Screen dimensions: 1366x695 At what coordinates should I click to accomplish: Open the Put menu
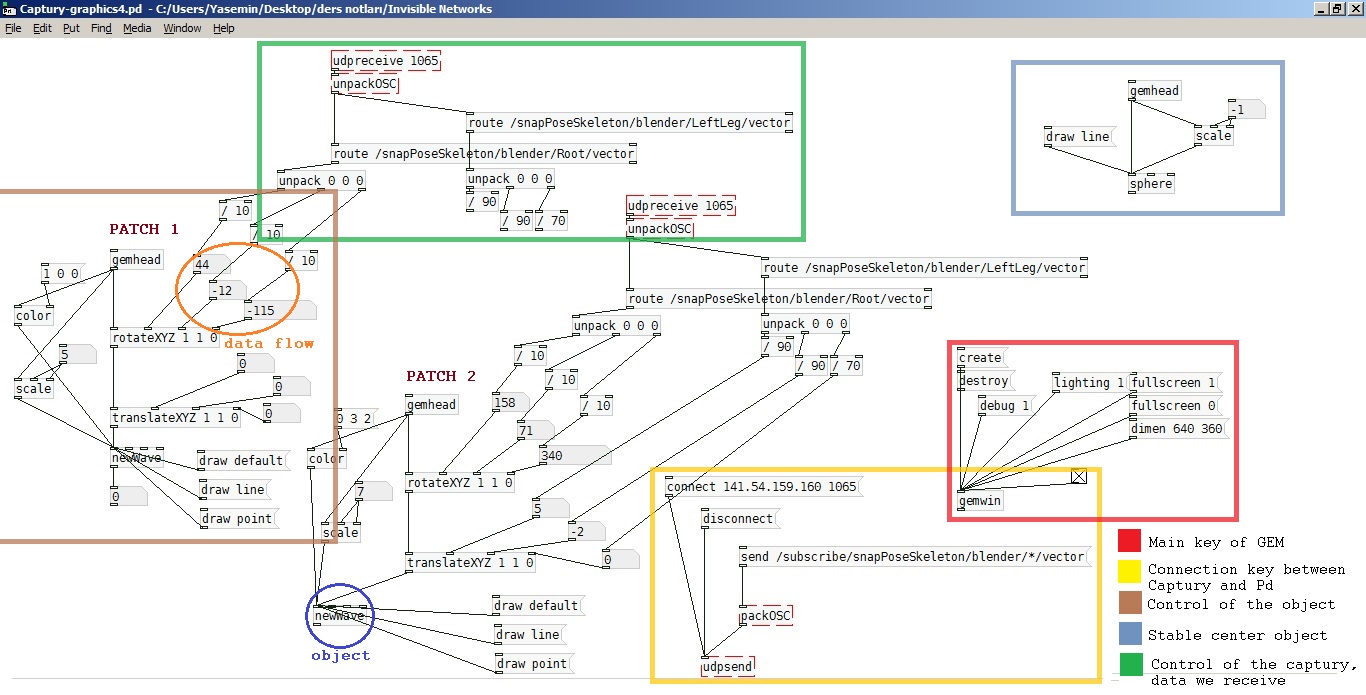pyautogui.click(x=71, y=28)
